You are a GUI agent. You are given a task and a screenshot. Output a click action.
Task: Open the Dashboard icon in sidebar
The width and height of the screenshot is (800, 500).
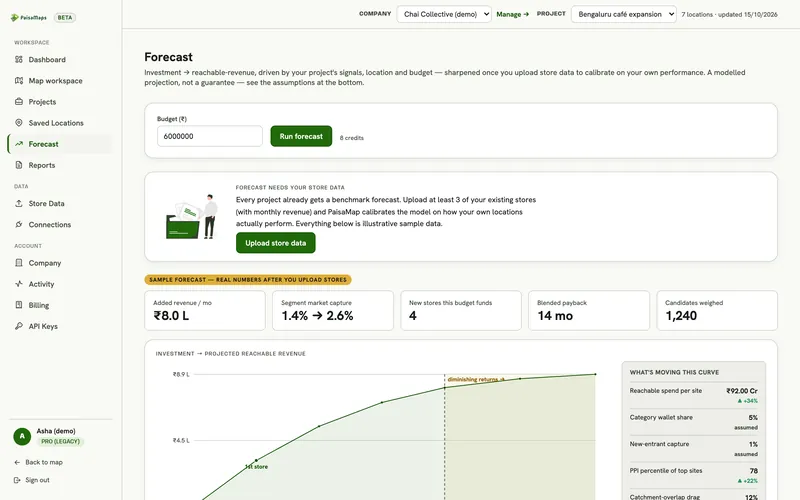pyautogui.click(x=19, y=60)
